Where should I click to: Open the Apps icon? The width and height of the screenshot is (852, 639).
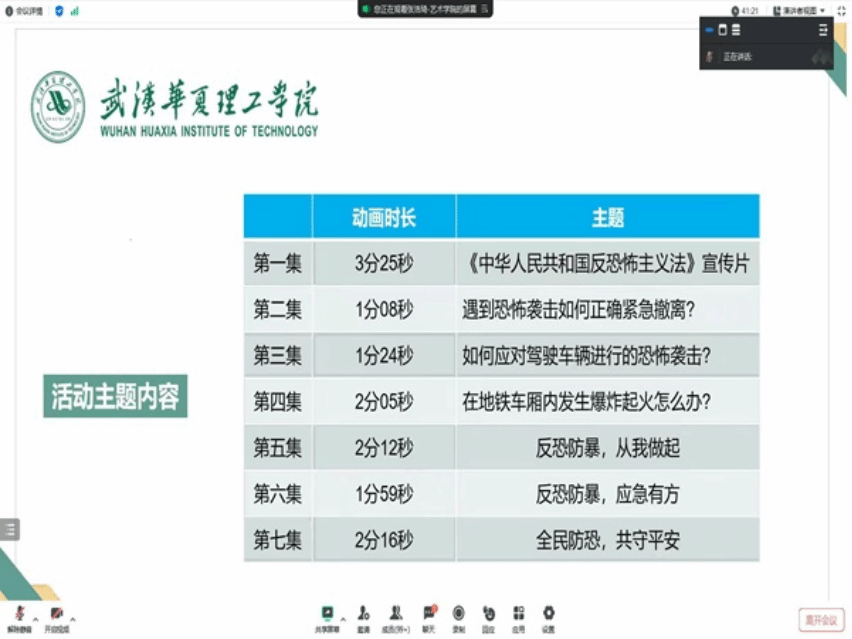click(518, 614)
